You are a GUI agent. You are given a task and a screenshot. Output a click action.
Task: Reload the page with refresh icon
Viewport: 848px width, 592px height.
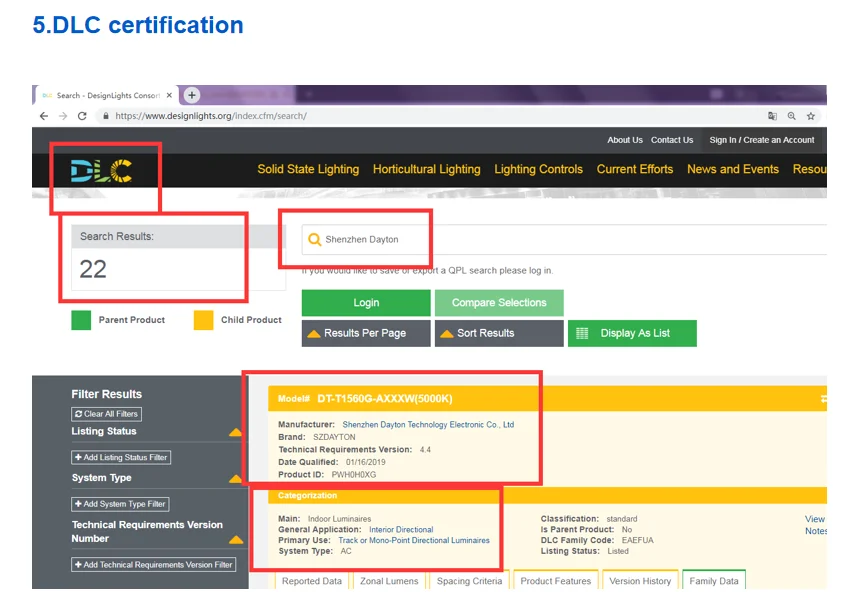pyautogui.click(x=83, y=116)
